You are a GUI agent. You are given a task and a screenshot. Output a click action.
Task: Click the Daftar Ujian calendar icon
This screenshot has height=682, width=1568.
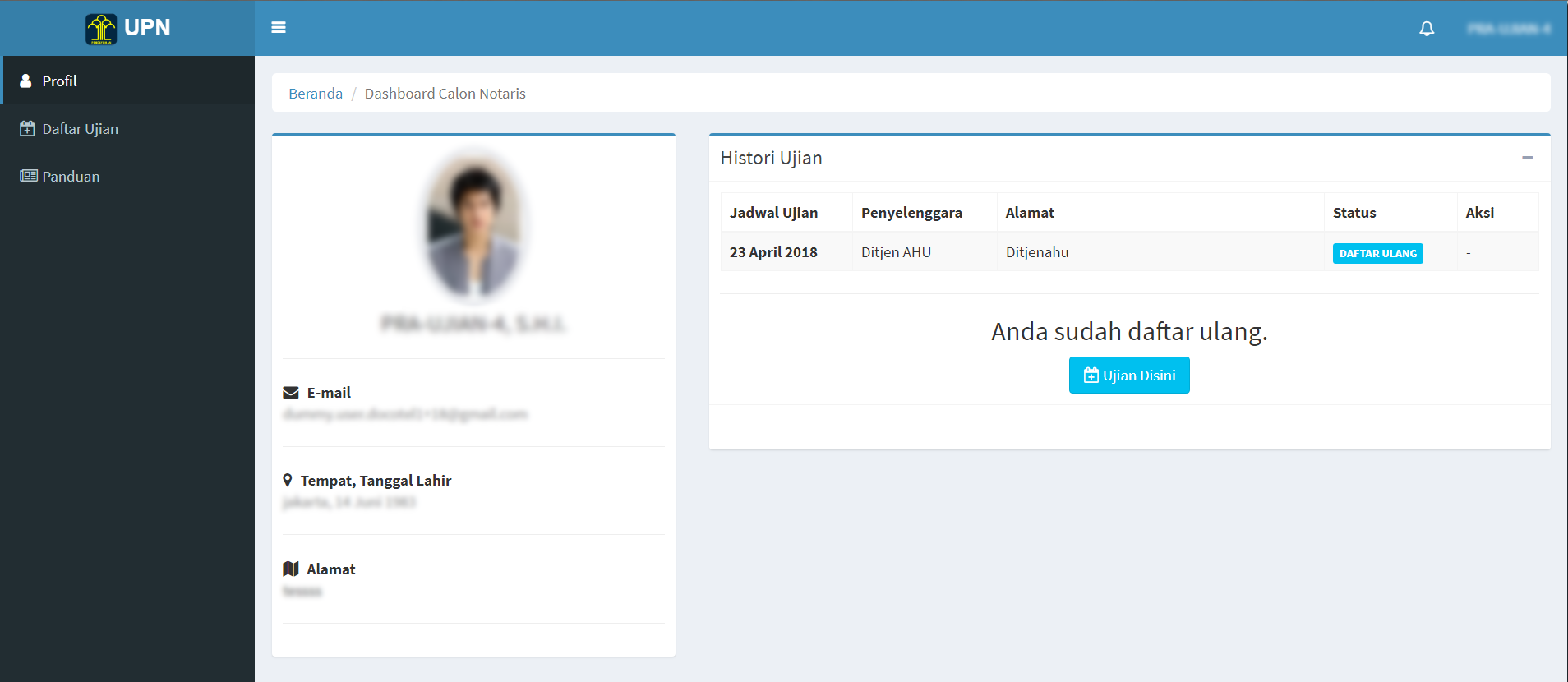pyautogui.click(x=27, y=129)
